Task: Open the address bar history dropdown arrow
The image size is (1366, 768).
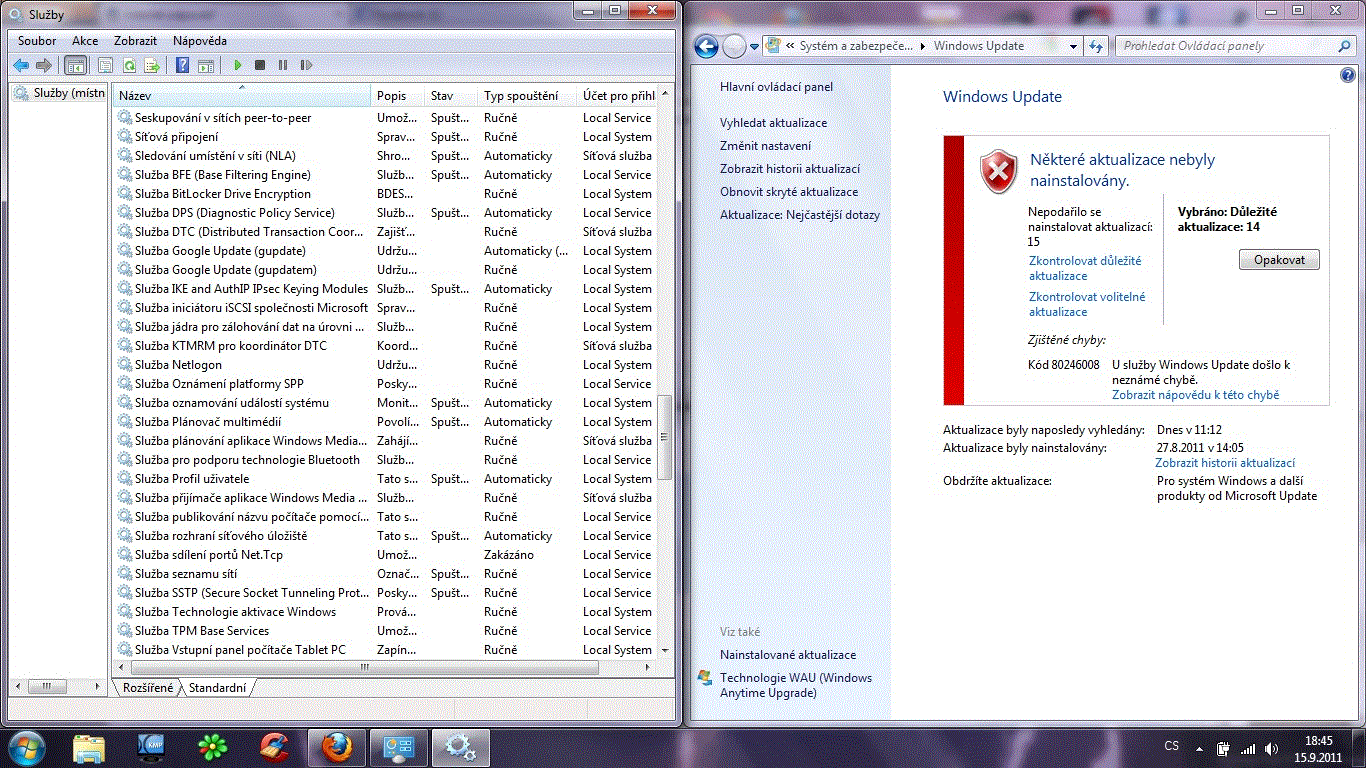Action: (1073, 46)
